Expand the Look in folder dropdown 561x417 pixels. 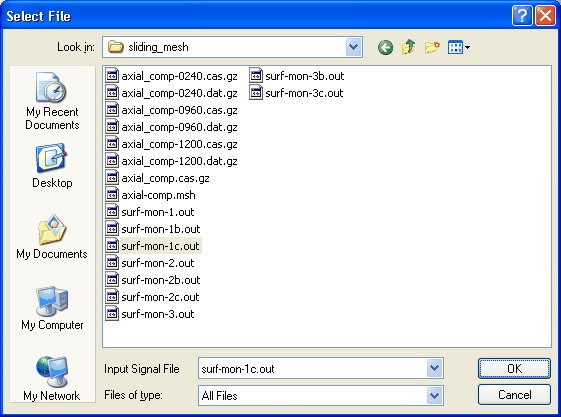pyautogui.click(x=353, y=47)
